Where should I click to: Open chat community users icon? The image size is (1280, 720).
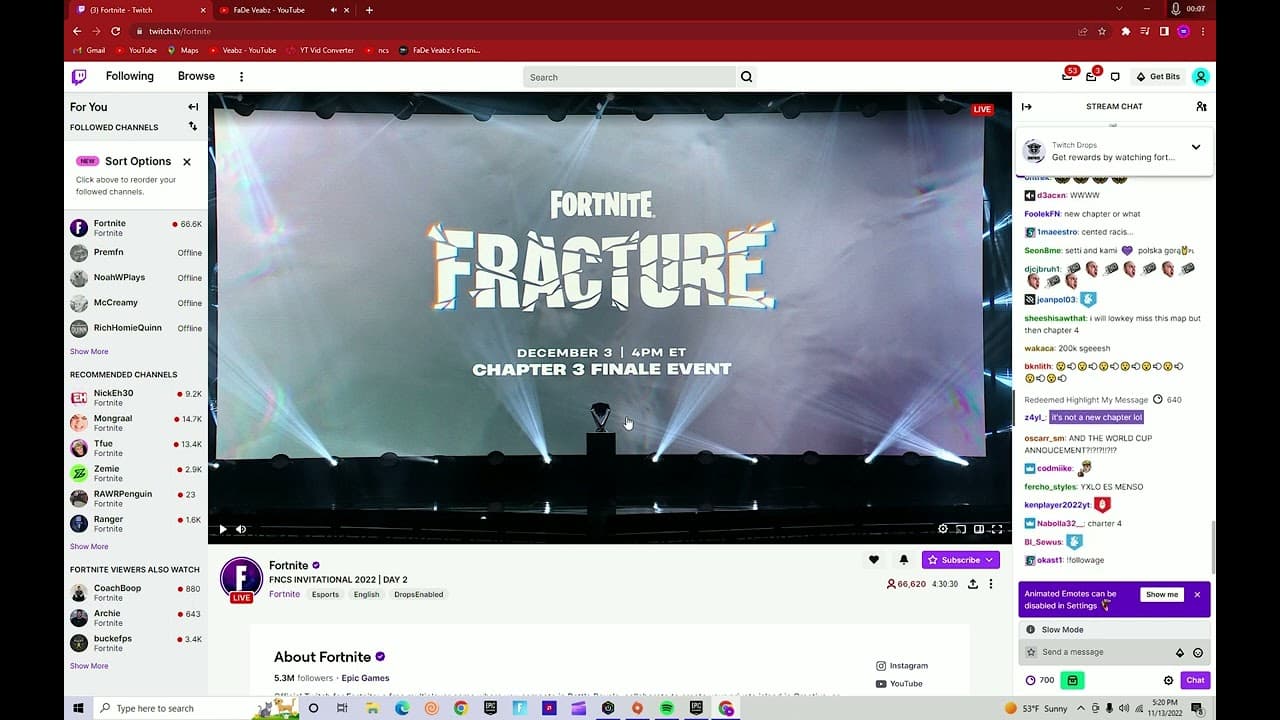click(1201, 106)
